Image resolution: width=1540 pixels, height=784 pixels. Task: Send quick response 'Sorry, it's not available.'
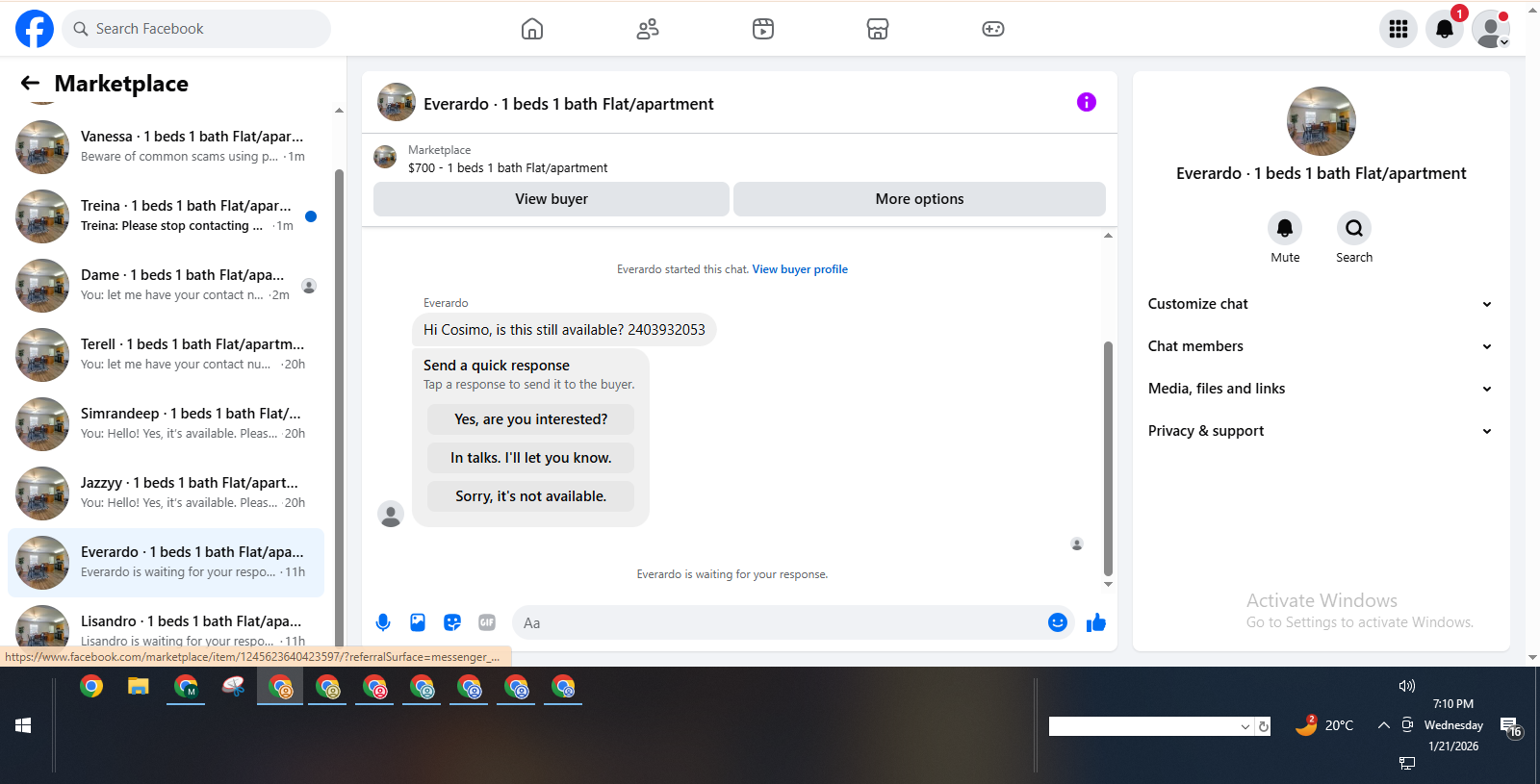tap(530, 496)
